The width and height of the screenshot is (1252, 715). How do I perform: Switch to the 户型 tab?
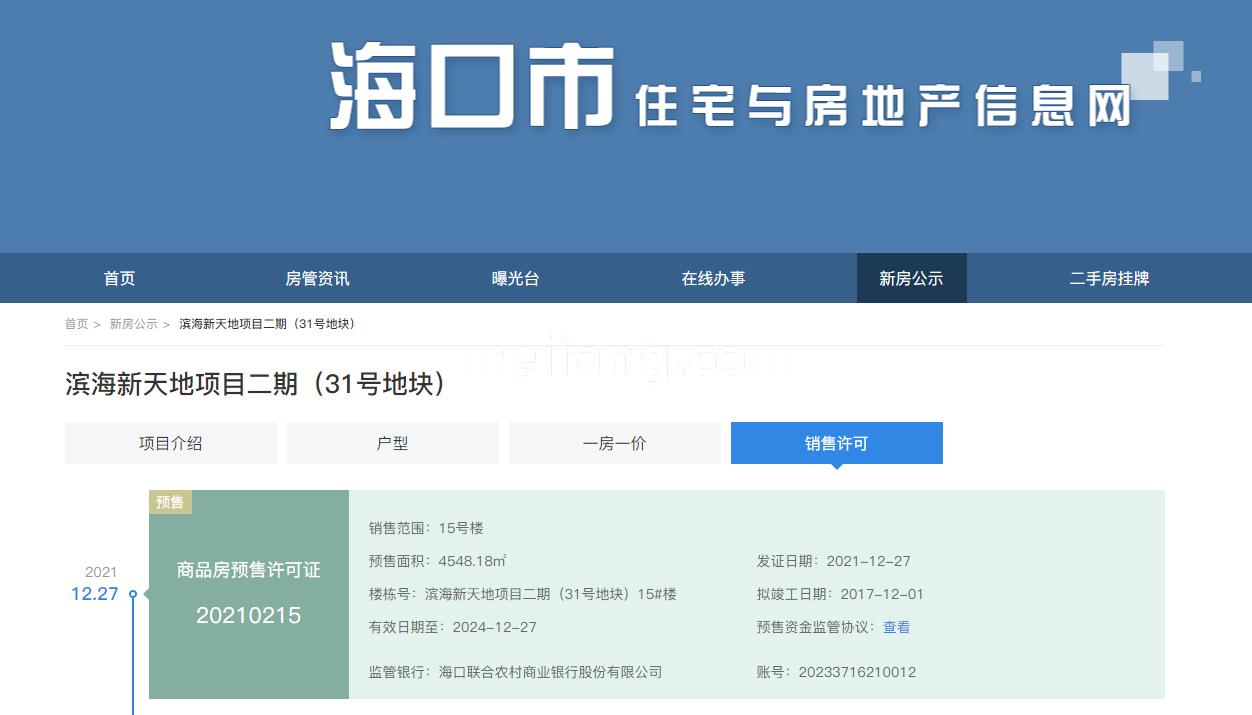pyautogui.click(x=393, y=443)
